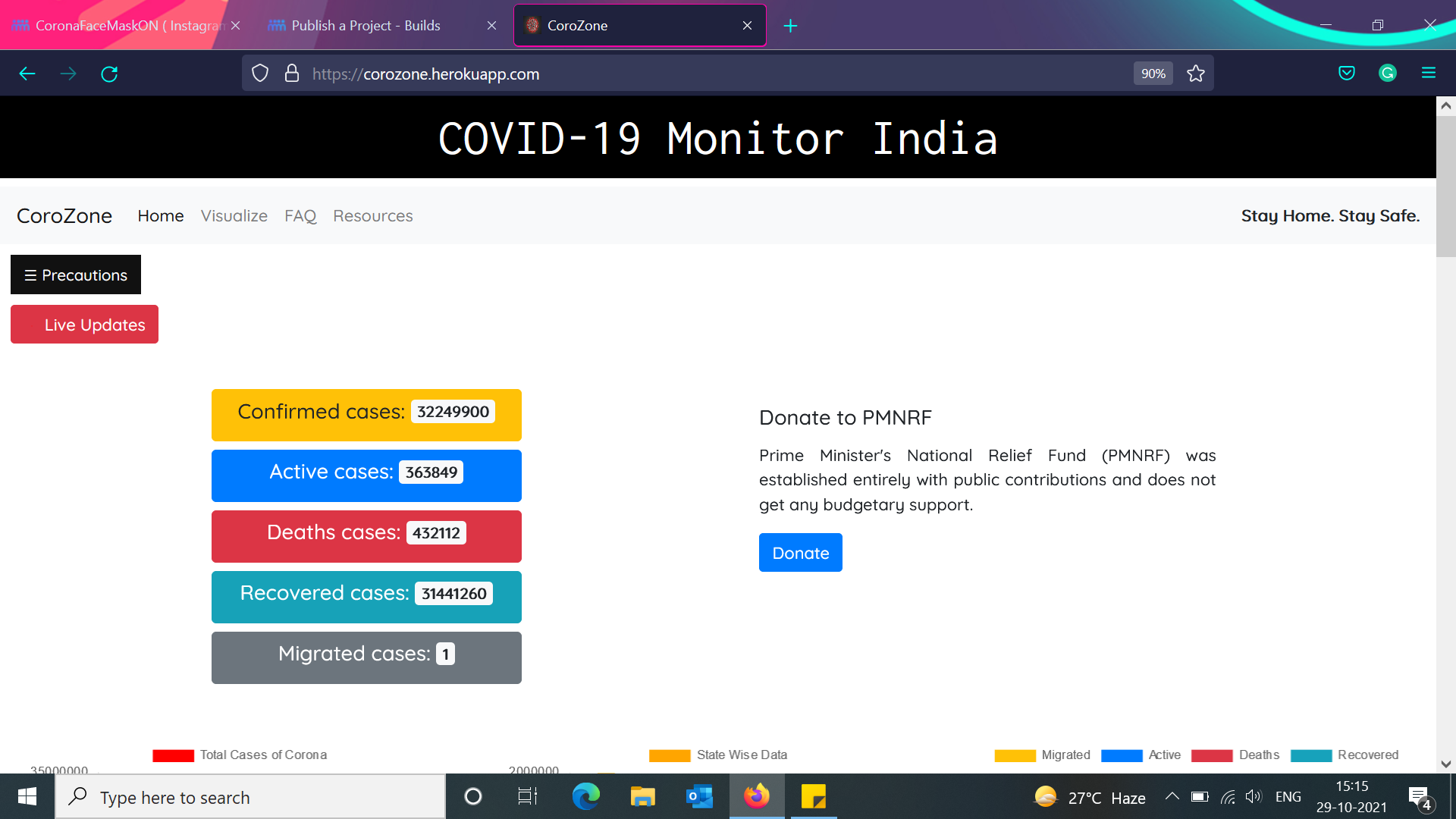Open the Pocket save icon
The width and height of the screenshot is (1456, 819).
[1347, 74]
